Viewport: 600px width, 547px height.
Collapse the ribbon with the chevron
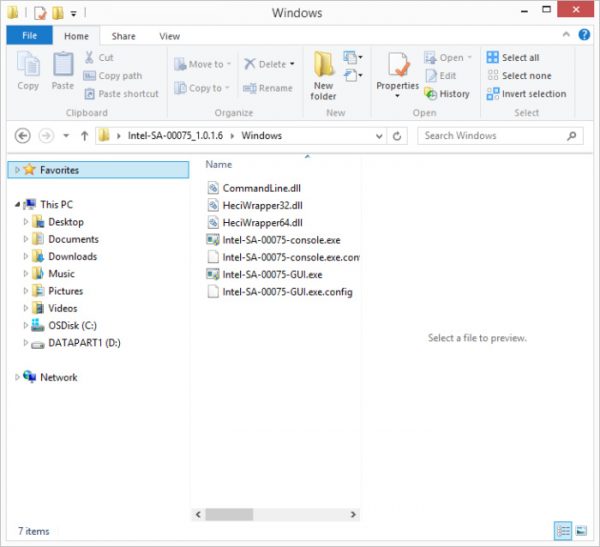tap(566, 34)
